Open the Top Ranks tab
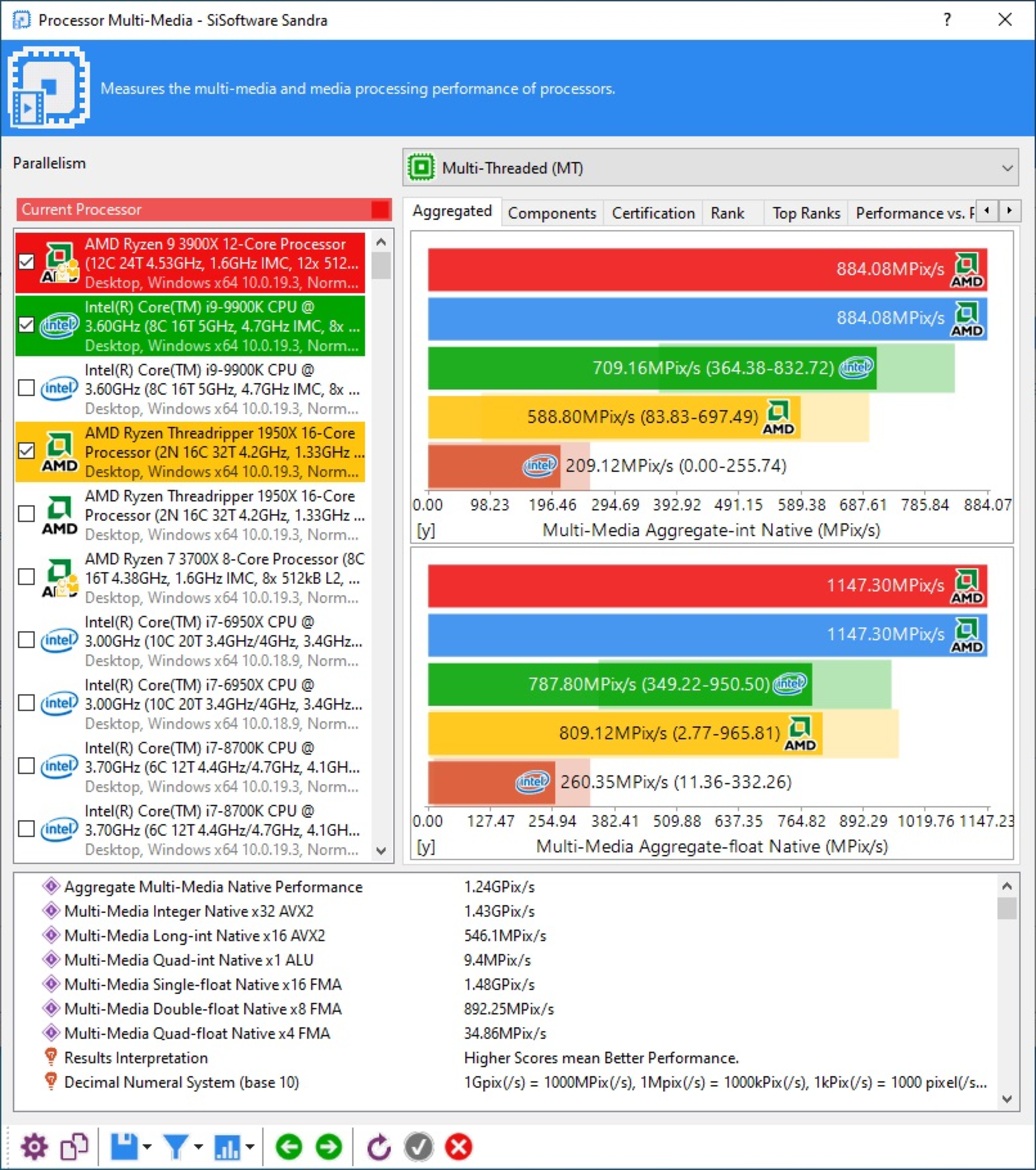Viewport: 1036px width, 1170px height. coord(806,213)
